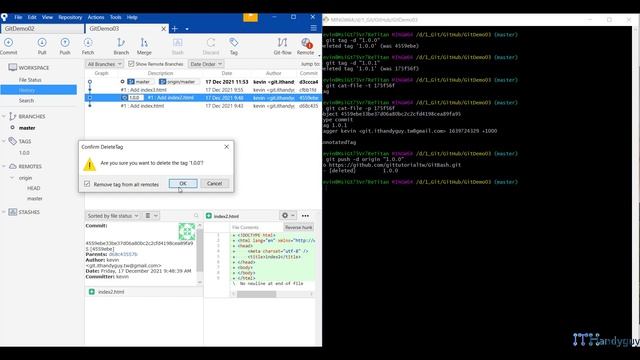Screen dimensions: 640x360
Task: Open the list view mode dropdown
Action: point(151,216)
